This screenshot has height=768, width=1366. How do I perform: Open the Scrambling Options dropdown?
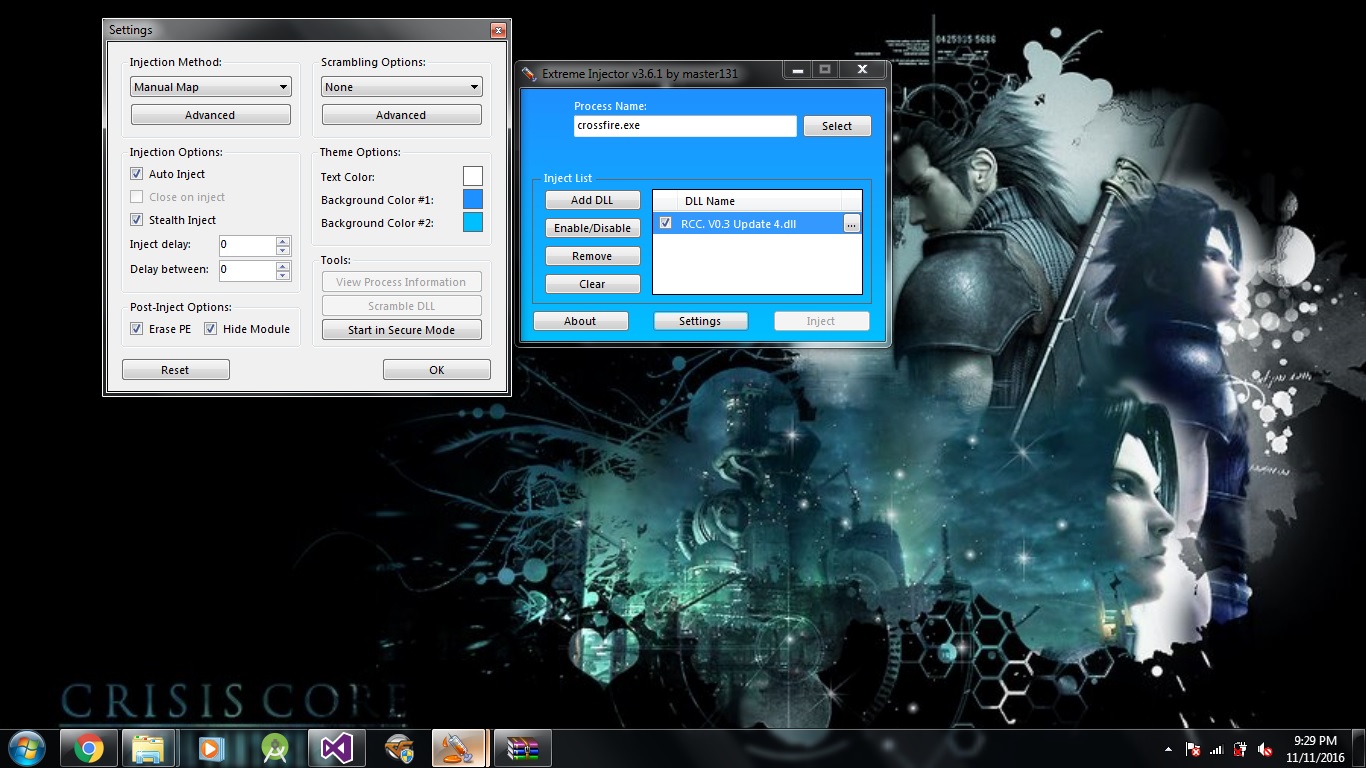[x=402, y=87]
